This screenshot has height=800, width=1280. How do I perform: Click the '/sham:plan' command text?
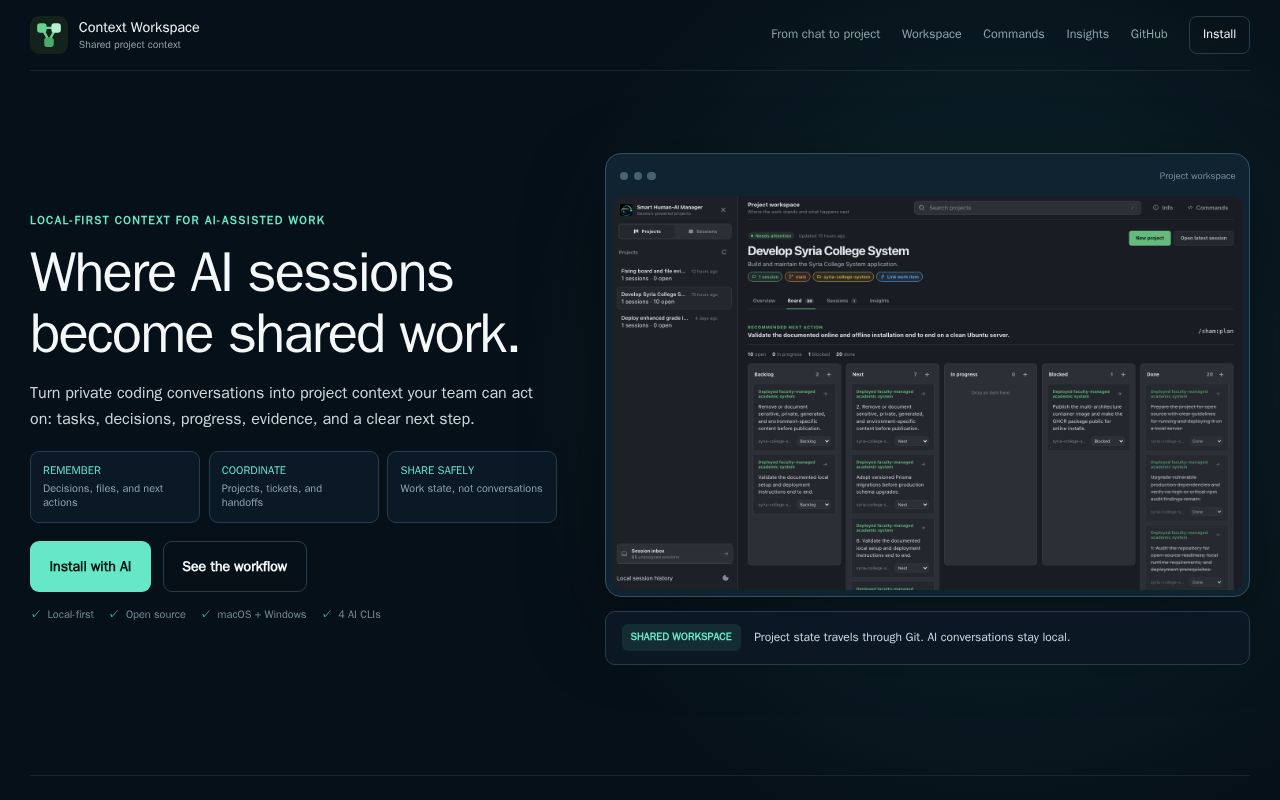(x=1216, y=331)
